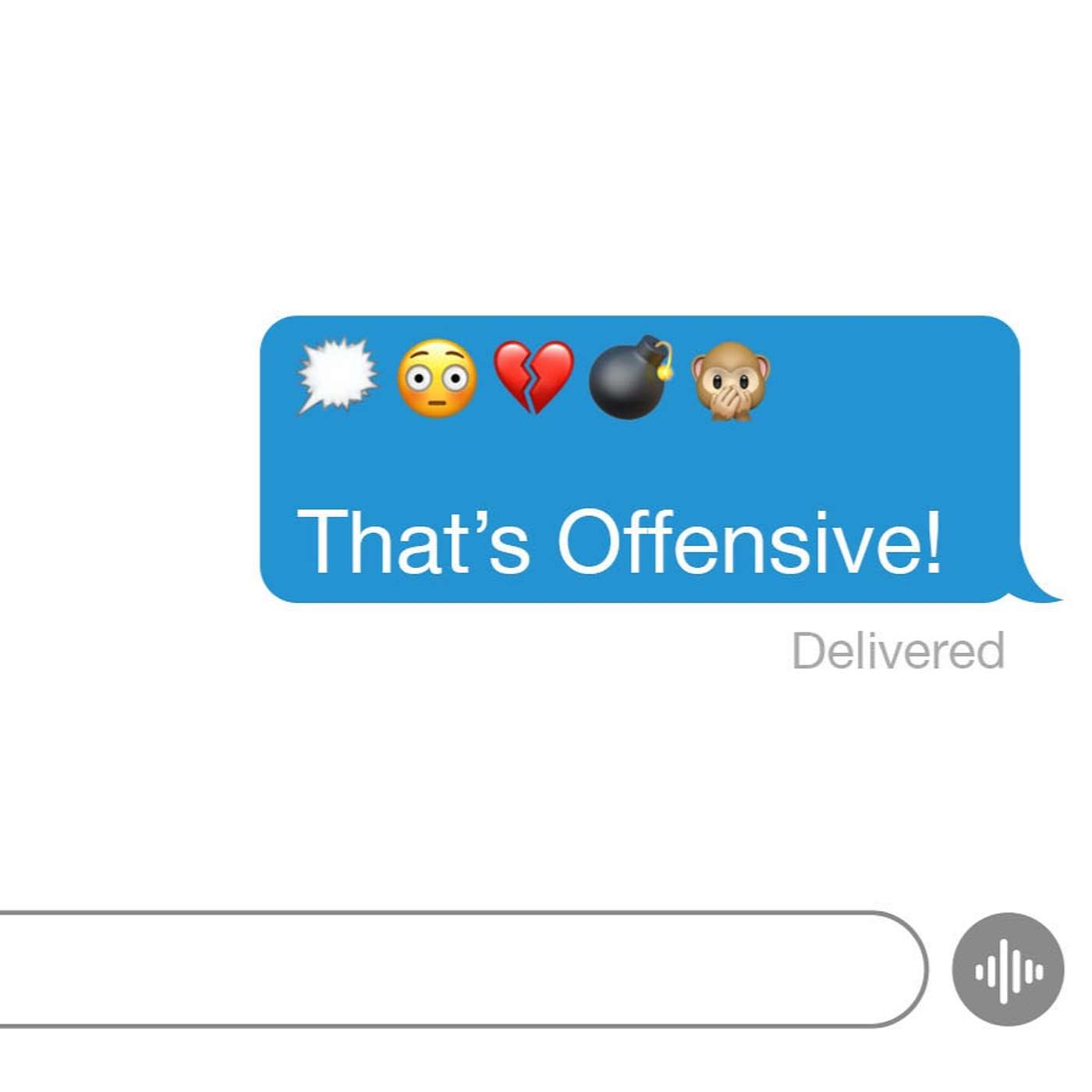Viewport: 1092px width, 1092px height.
Task: Click the exclamation mark ending the message
Action: tap(933, 541)
